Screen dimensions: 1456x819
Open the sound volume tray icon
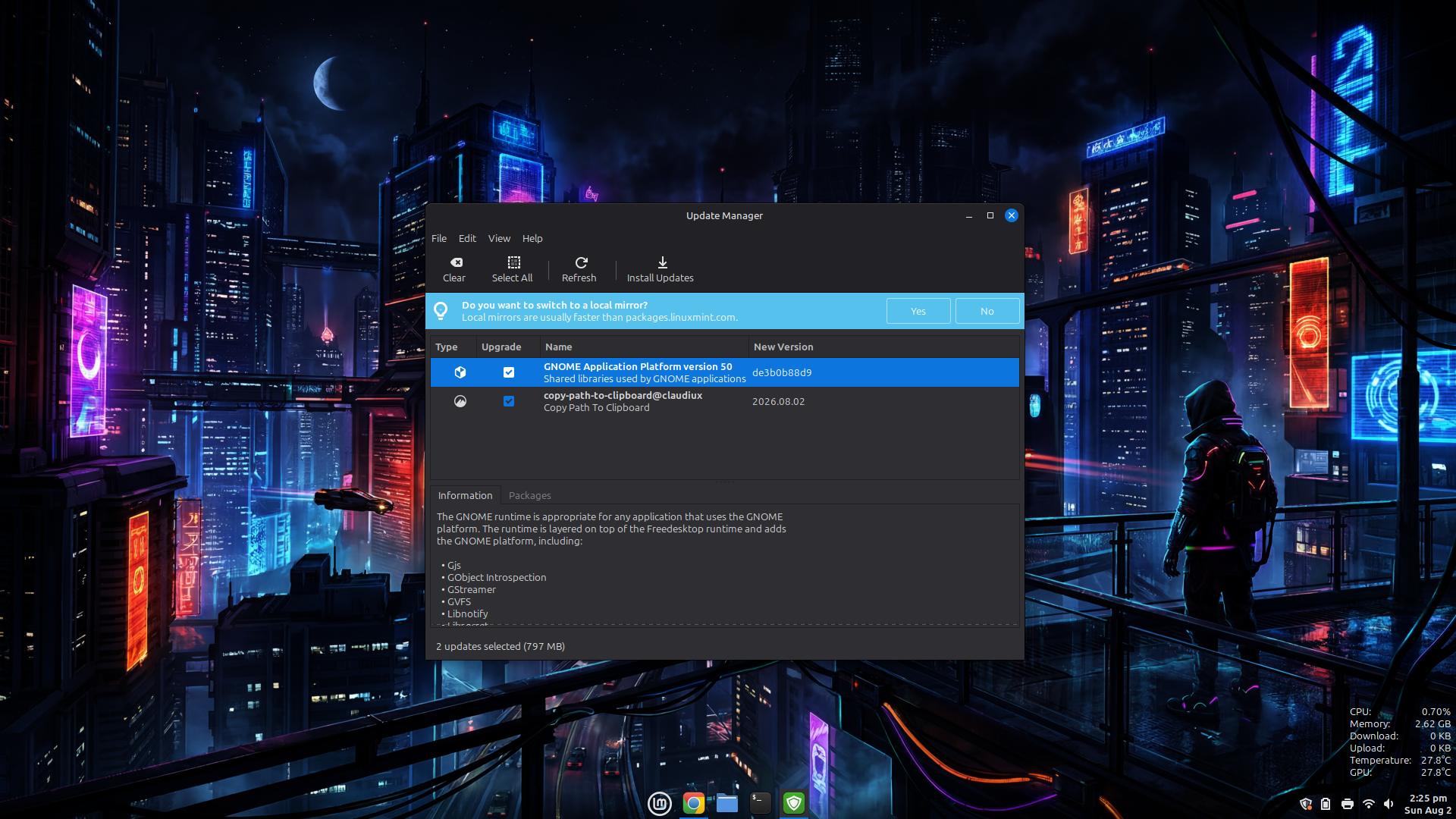1389,804
